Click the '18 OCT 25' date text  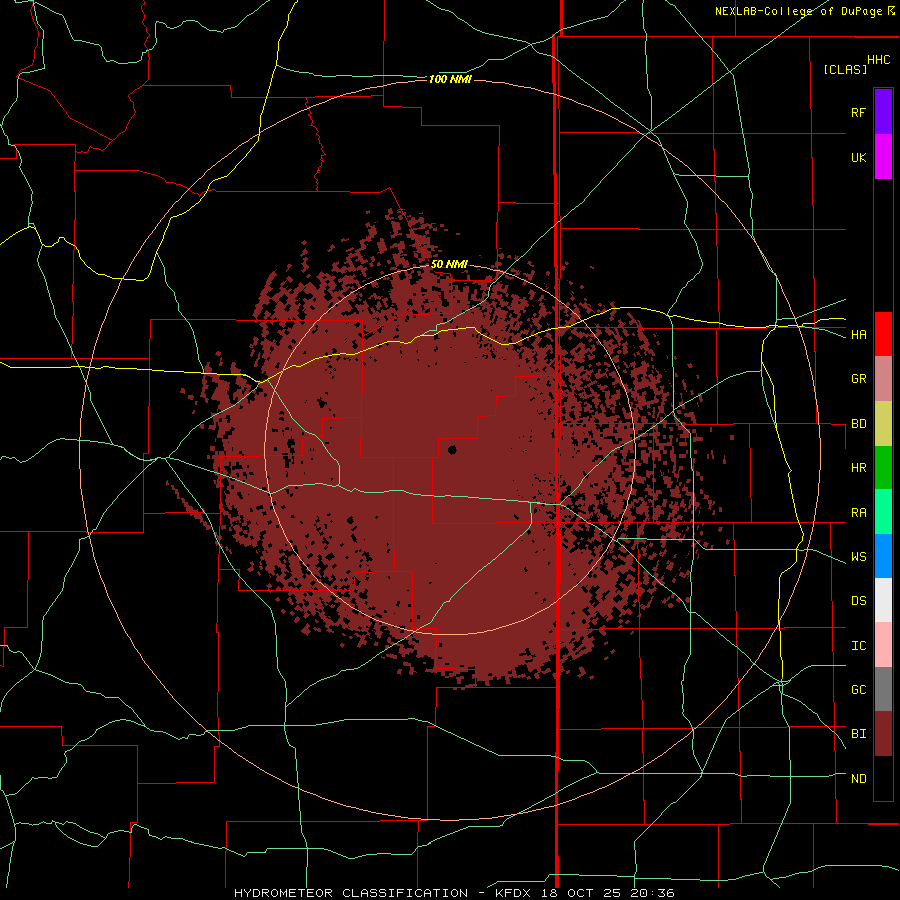[x=582, y=893]
